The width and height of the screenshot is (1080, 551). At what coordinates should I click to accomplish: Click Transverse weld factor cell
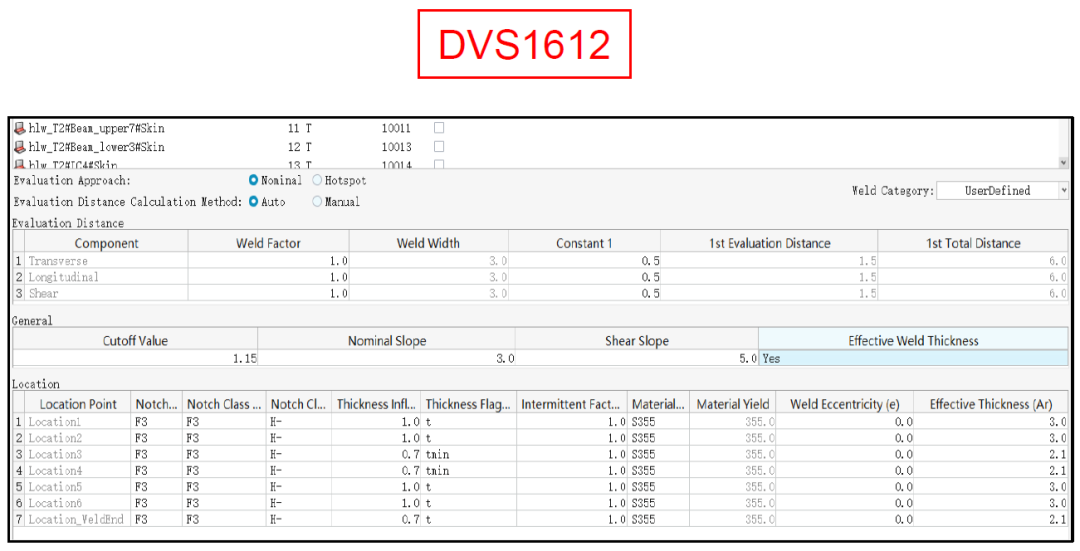[x=268, y=261]
